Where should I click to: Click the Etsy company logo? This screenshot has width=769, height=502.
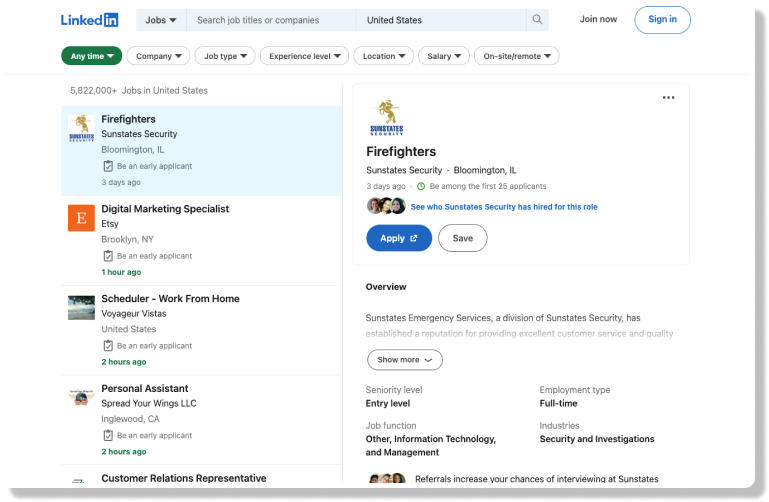pyautogui.click(x=81, y=218)
